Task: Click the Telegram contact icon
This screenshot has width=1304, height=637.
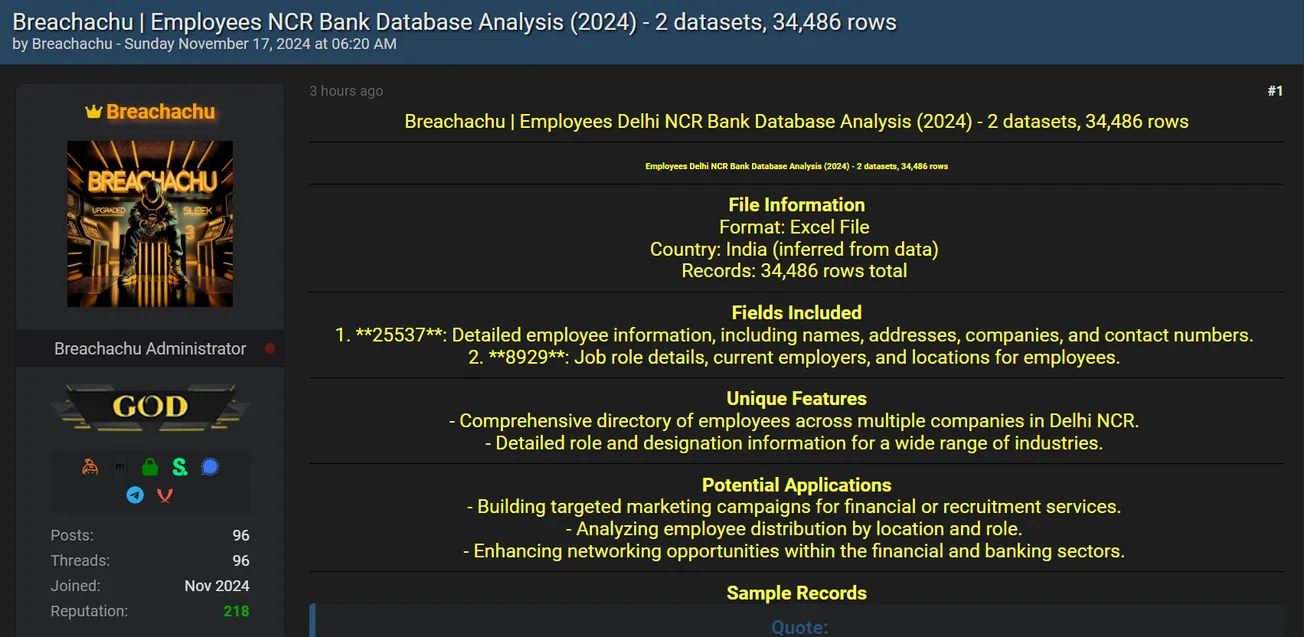Action: pyautogui.click(x=135, y=494)
